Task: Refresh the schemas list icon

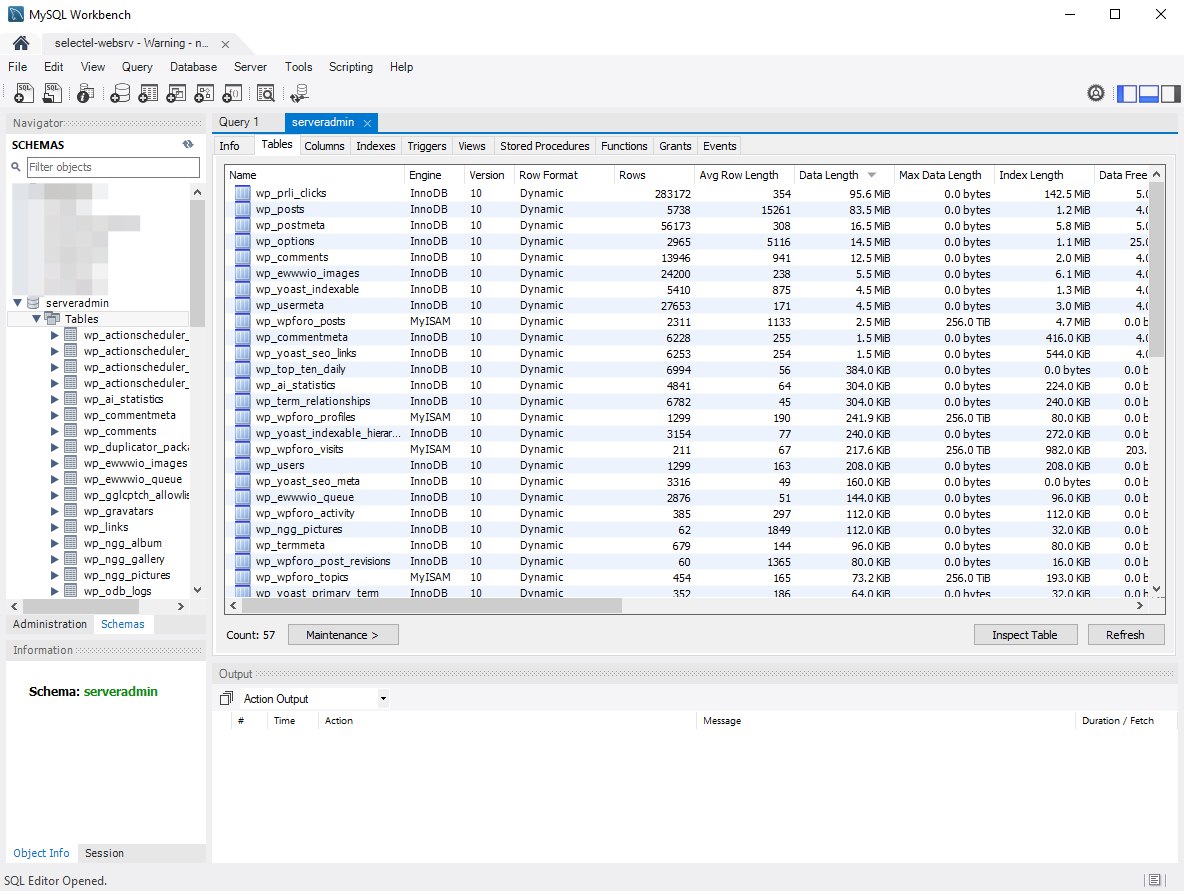Action: 188,144
